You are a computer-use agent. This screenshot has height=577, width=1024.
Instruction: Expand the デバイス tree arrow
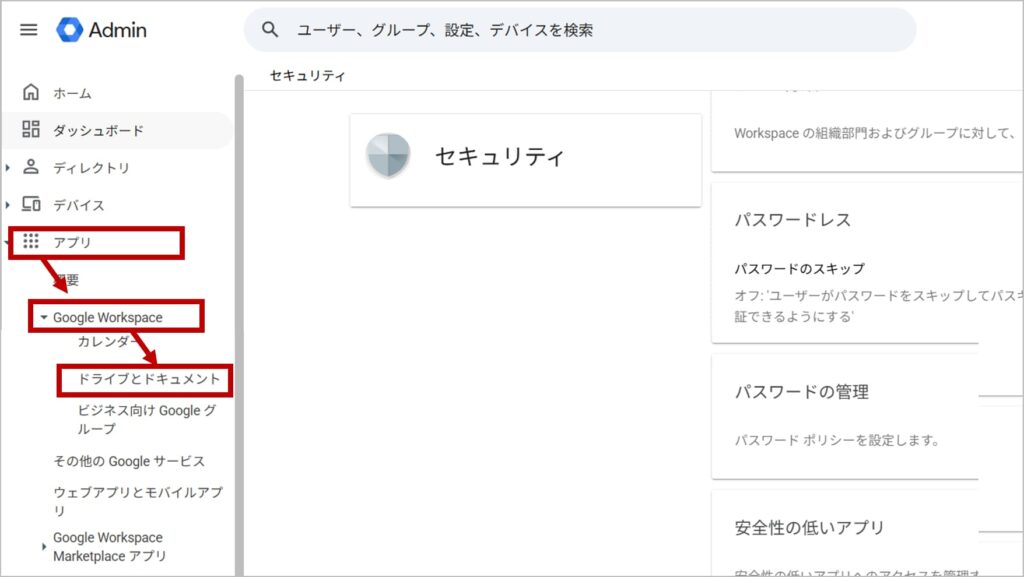point(7,205)
